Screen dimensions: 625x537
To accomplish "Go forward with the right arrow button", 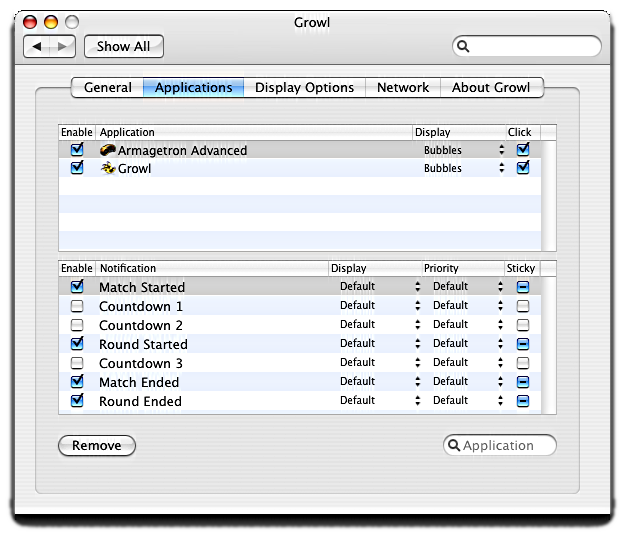I will click(x=62, y=47).
